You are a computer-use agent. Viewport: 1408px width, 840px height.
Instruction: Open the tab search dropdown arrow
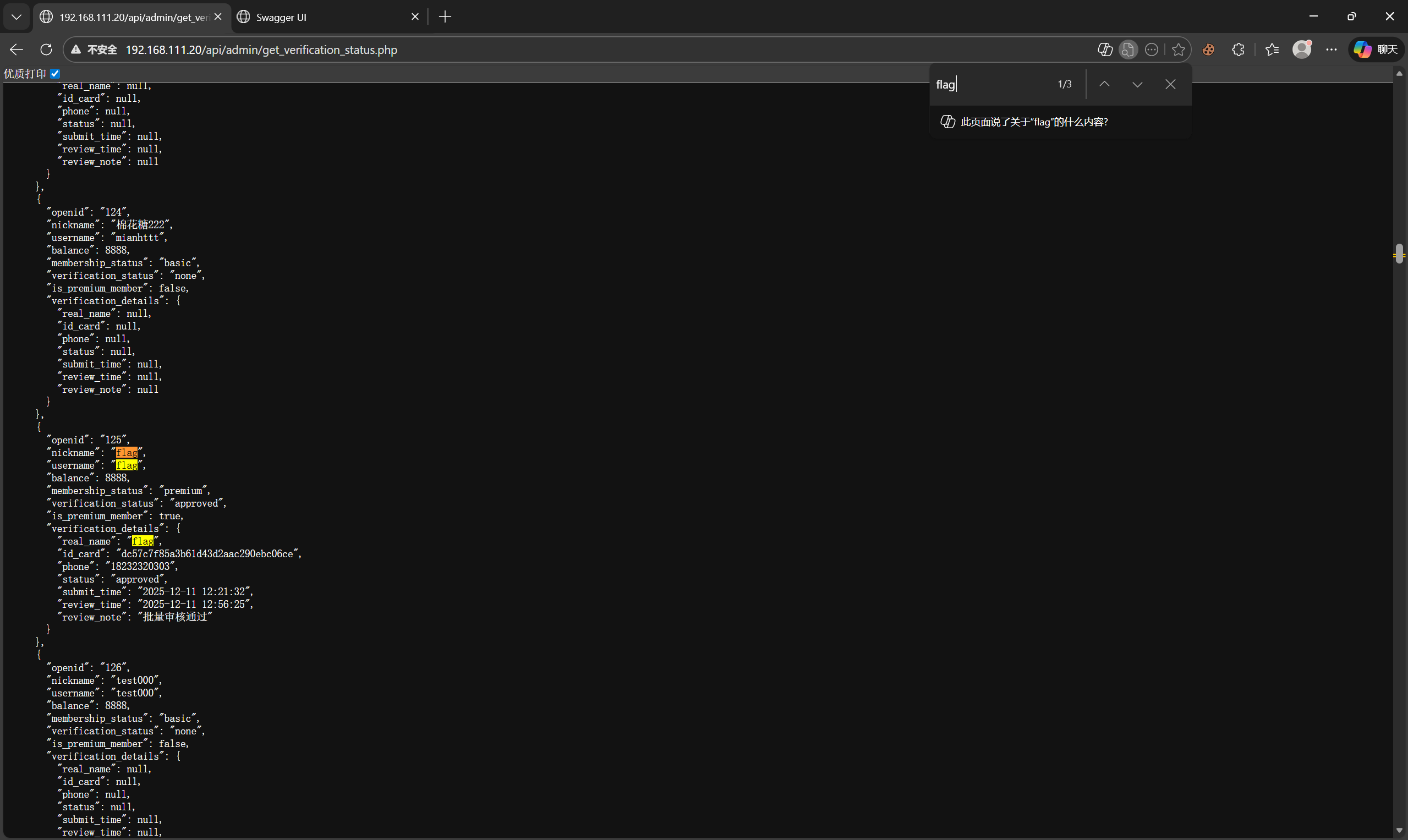tap(17, 17)
